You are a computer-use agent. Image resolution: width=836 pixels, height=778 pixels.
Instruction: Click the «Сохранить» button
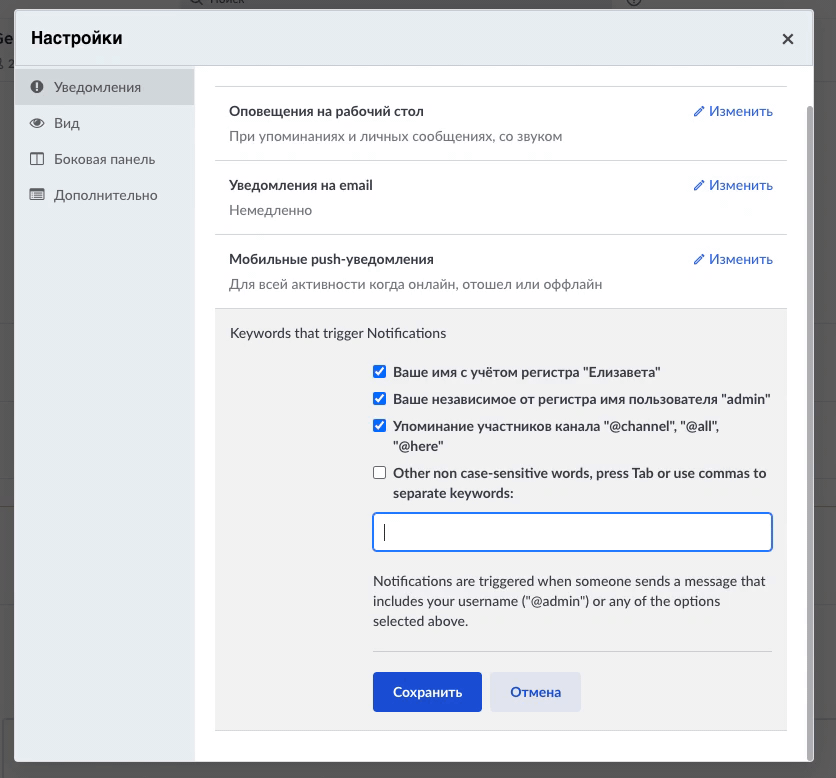(x=427, y=691)
